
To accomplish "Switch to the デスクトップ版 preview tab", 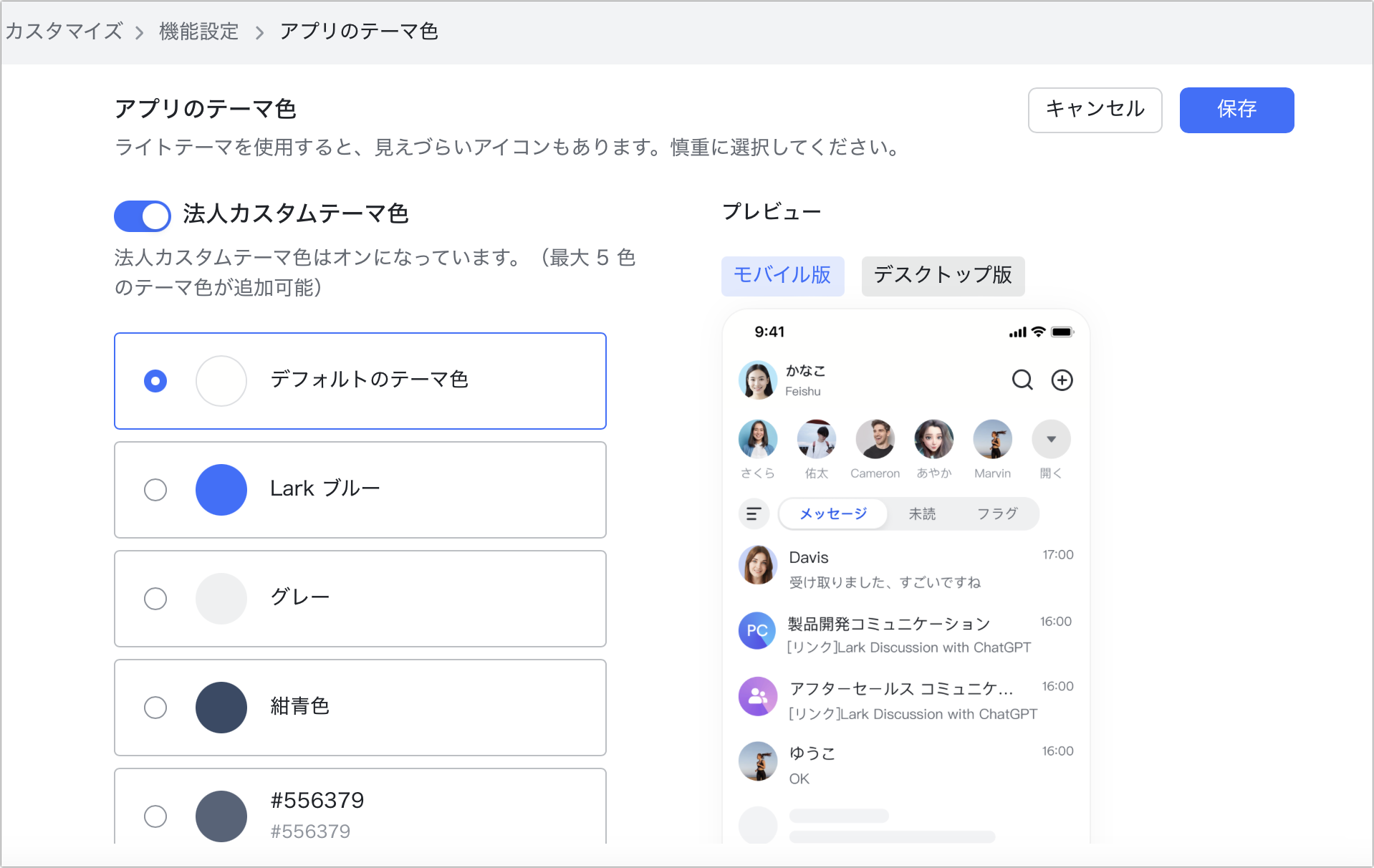I will [943, 276].
